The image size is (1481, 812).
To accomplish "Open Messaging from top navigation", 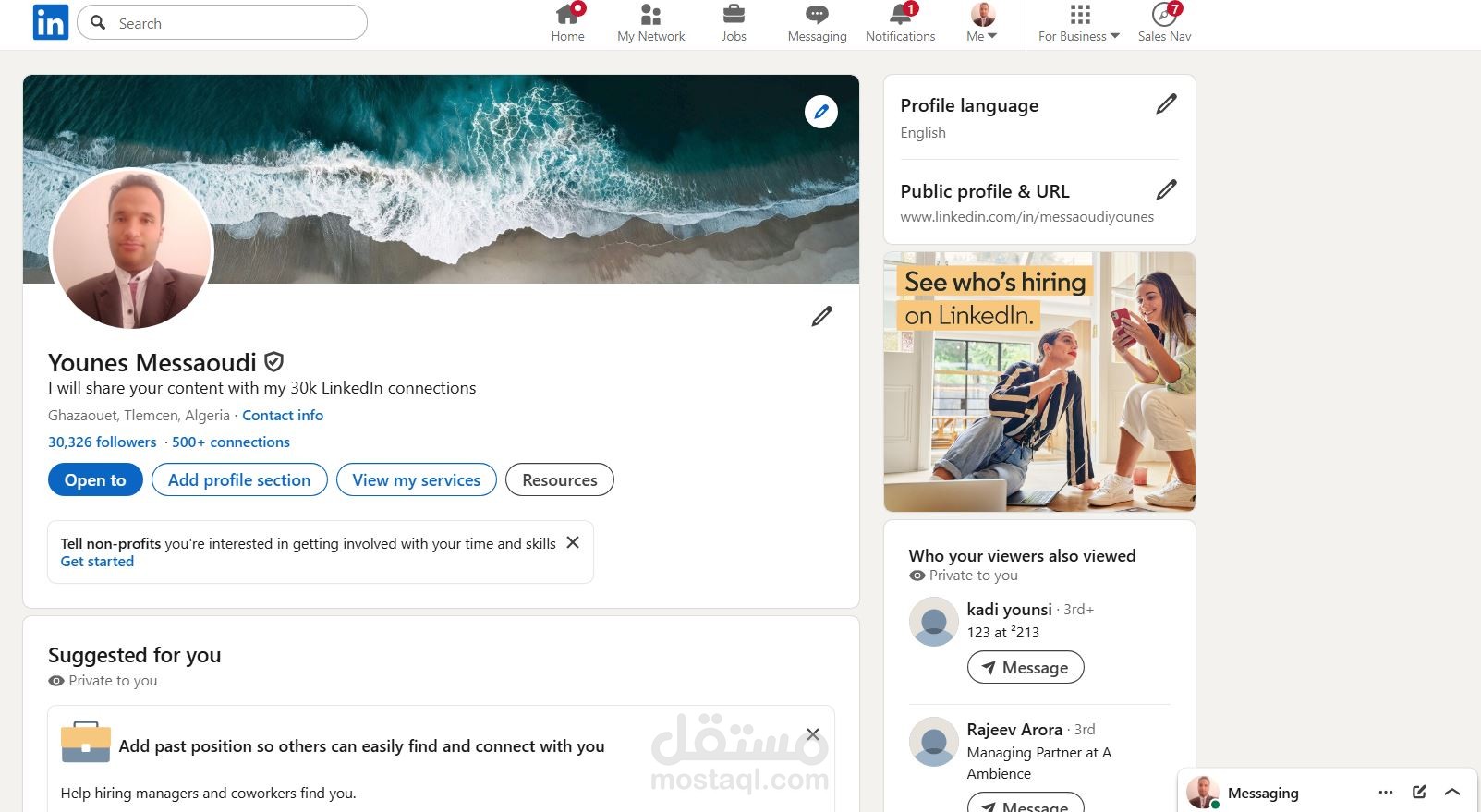I will pos(817,24).
